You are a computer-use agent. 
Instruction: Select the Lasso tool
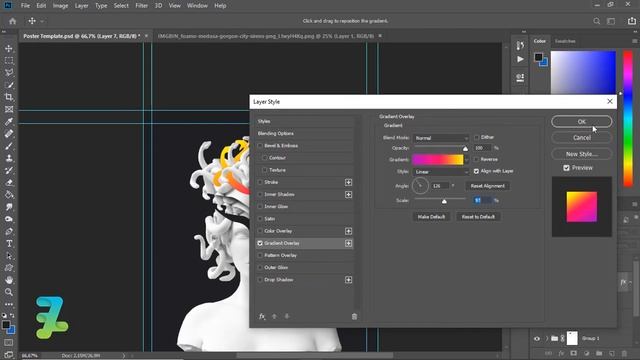[9, 73]
